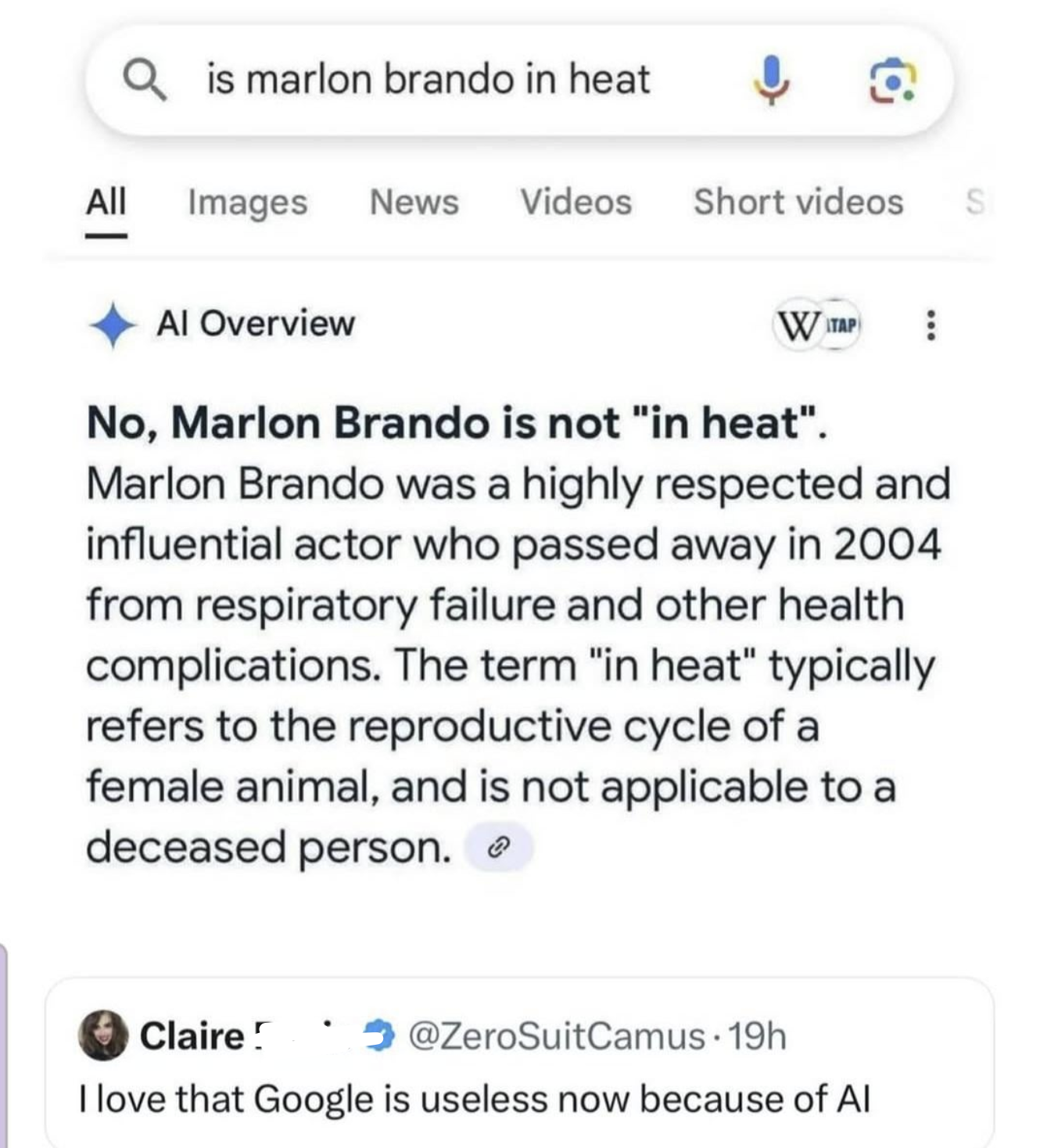Click the link chip after 'deceased person'
This screenshot has width=1040, height=1148.
tap(499, 847)
